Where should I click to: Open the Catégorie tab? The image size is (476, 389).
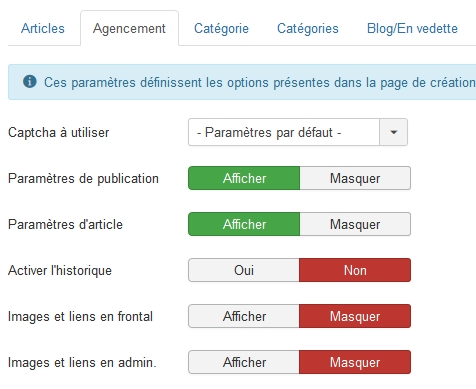[221, 28]
